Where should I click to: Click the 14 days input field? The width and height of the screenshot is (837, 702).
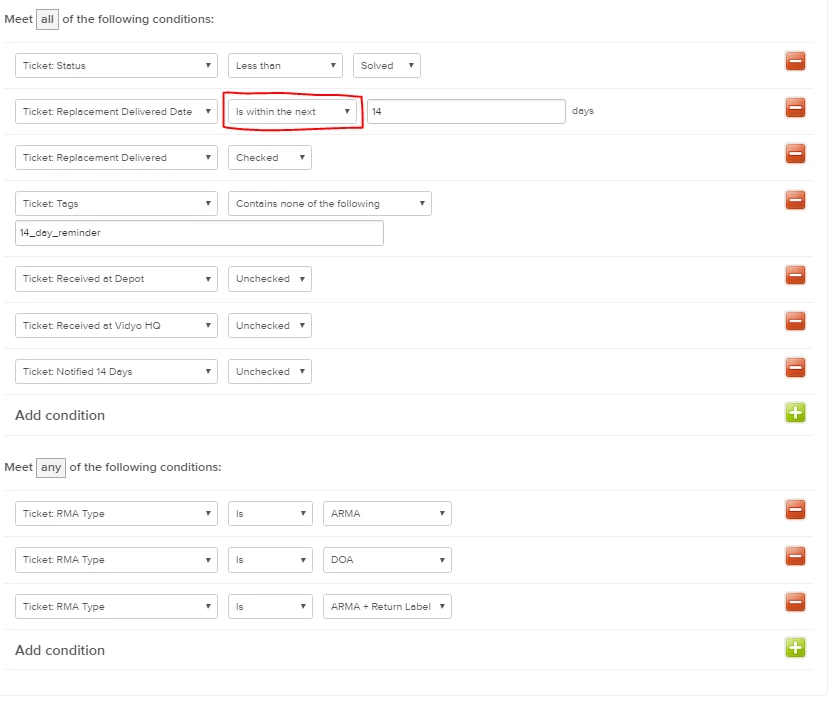466,112
